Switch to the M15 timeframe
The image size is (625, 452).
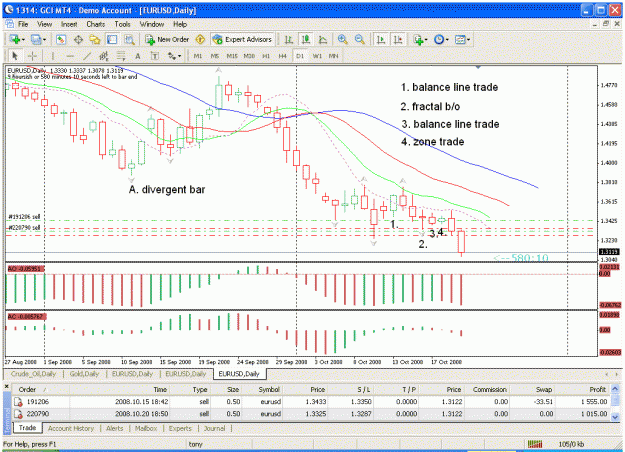pyautogui.click(x=232, y=56)
